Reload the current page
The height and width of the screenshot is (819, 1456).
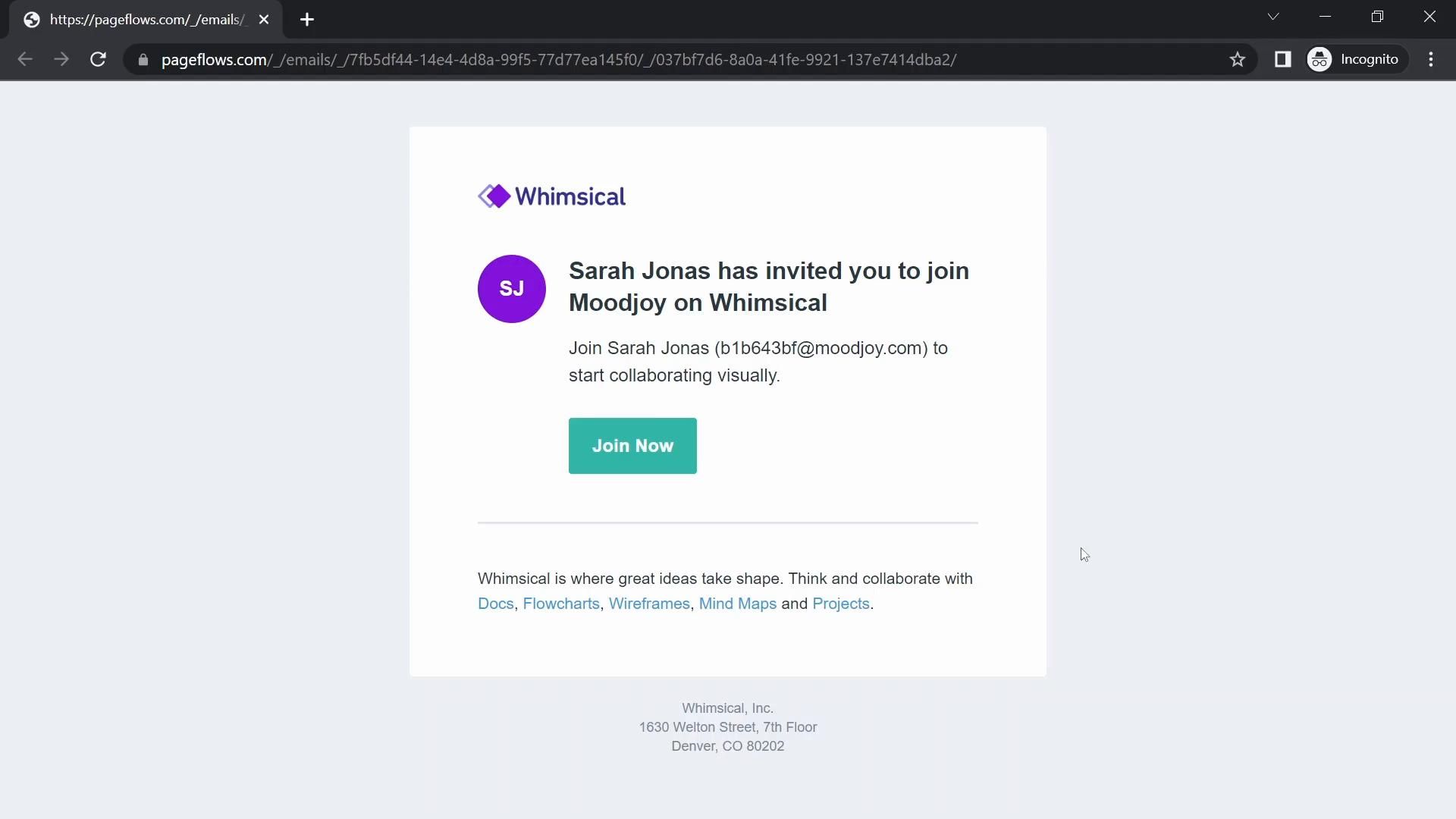tap(98, 59)
